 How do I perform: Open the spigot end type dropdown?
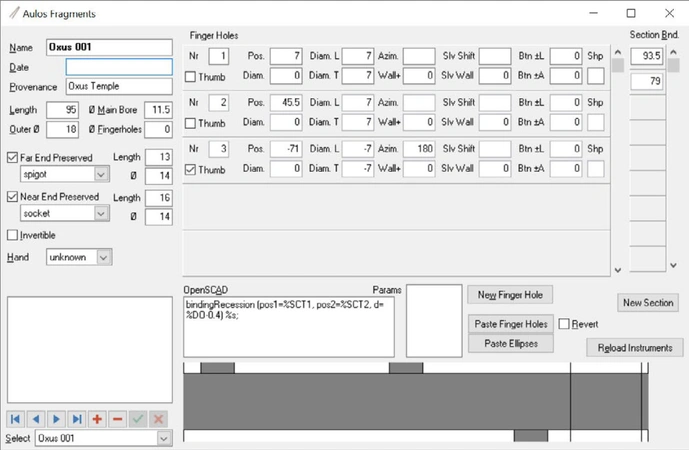tap(100, 173)
